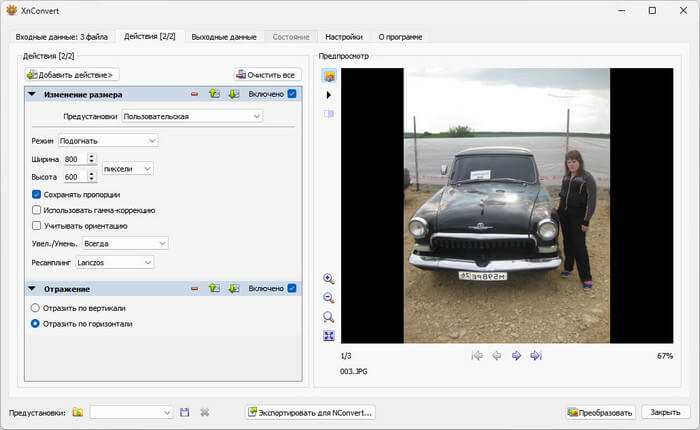Toggle the Сохранять пропорции checkbox
The height and width of the screenshot is (430, 700).
point(37,194)
